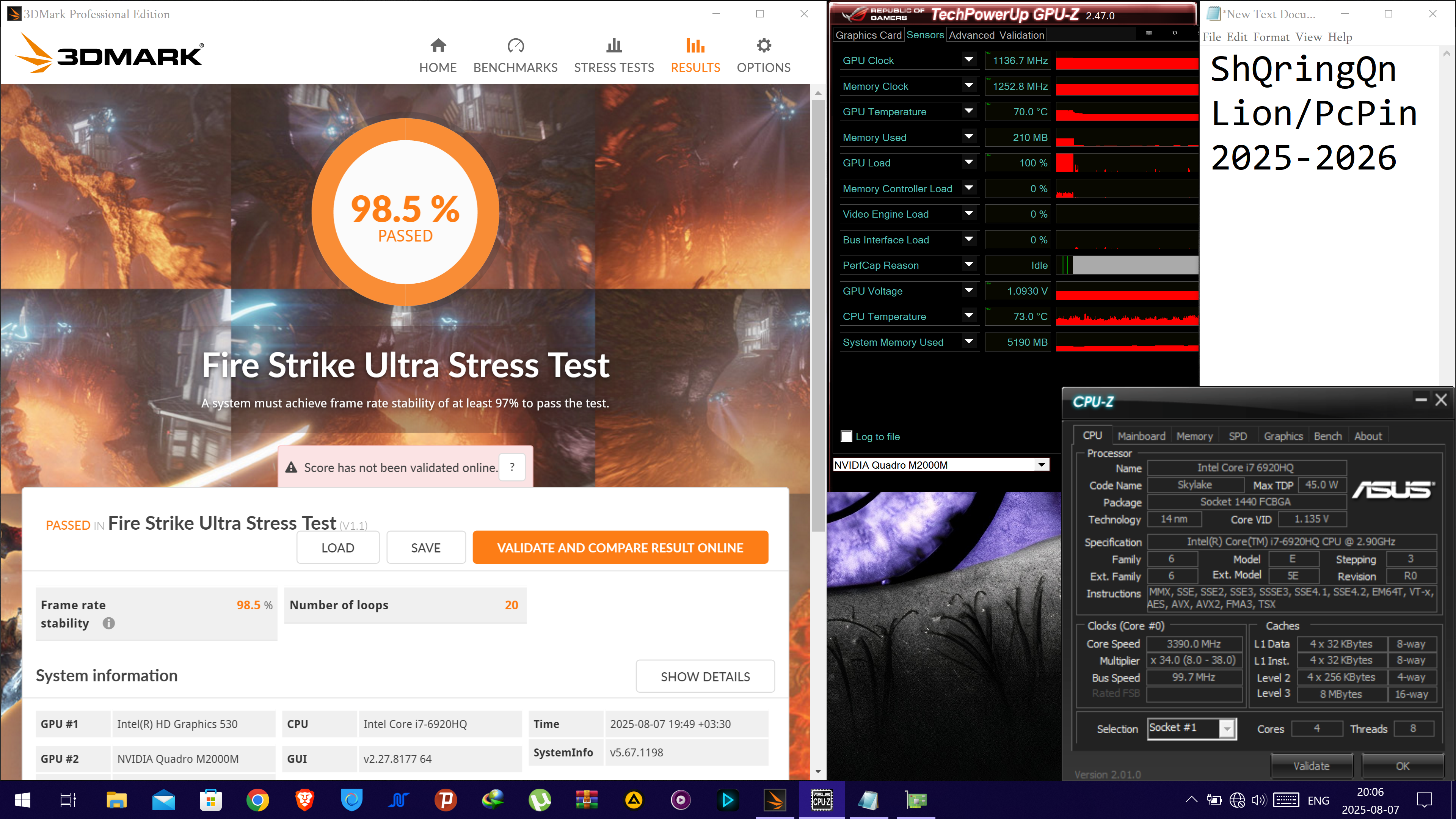Expand Memory Clock sensor dropdown
The width and height of the screenshot is (1456, 819).
[x=969, y=86]
